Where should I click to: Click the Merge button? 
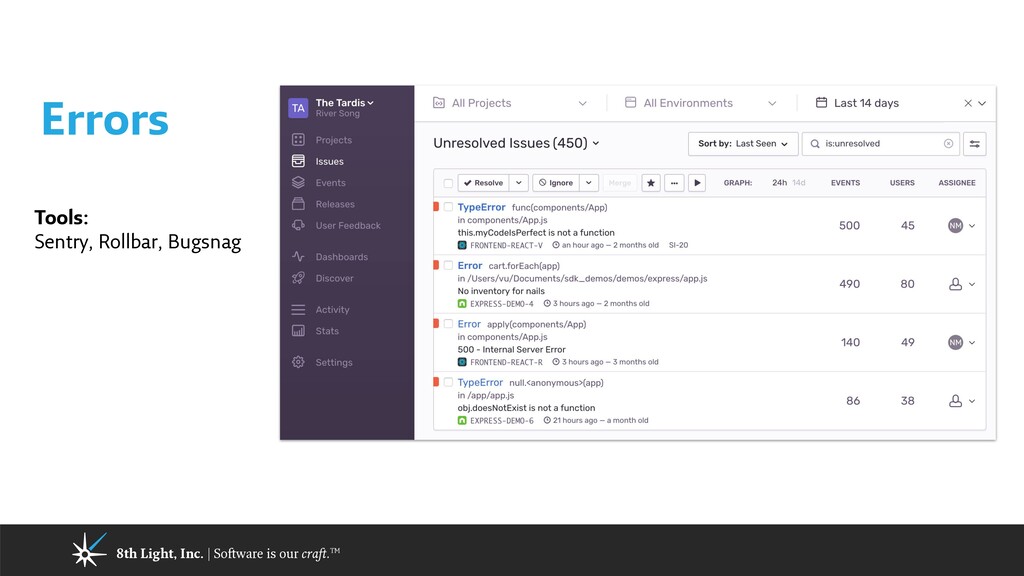[620, 183]
